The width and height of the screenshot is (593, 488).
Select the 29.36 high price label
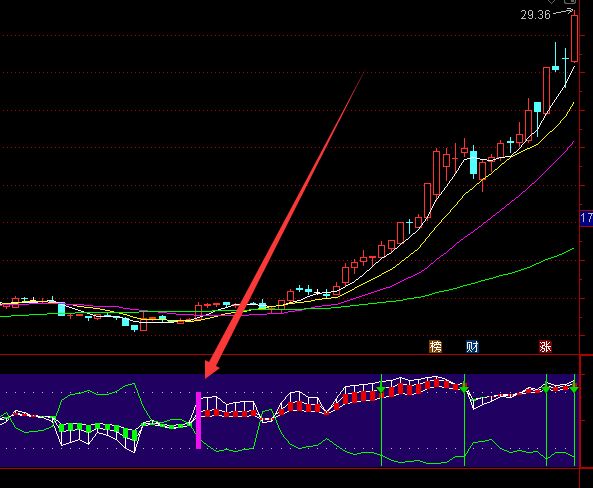click(x=535, y=15)
